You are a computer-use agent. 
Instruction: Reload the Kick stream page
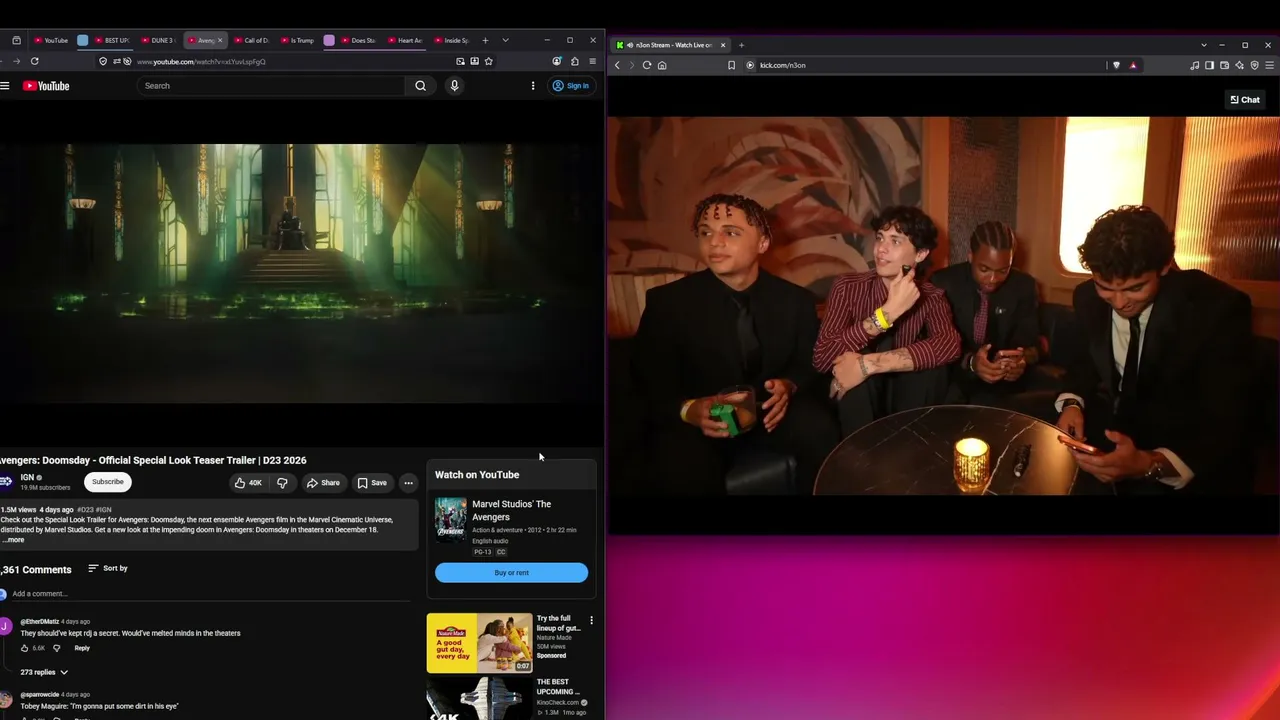coord(647,65)
